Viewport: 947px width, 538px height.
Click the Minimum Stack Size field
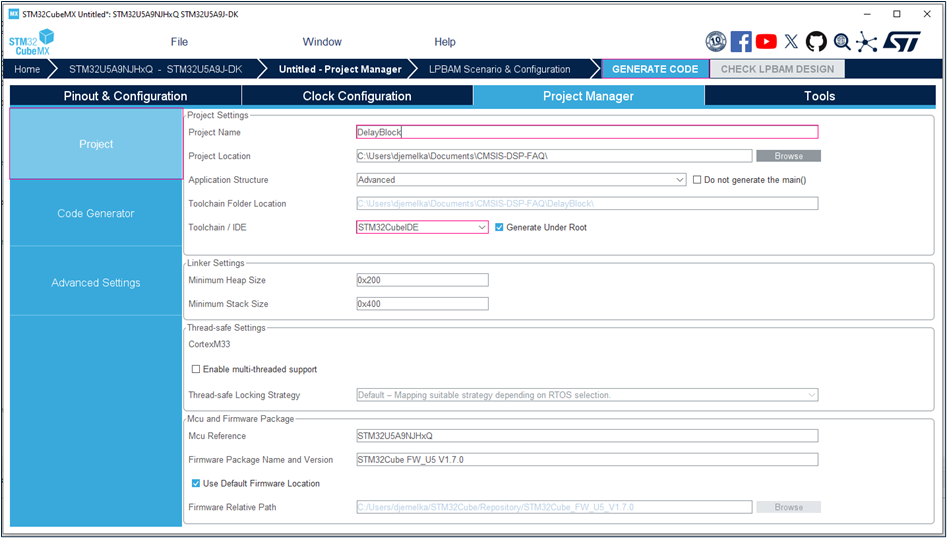(422, 304)
